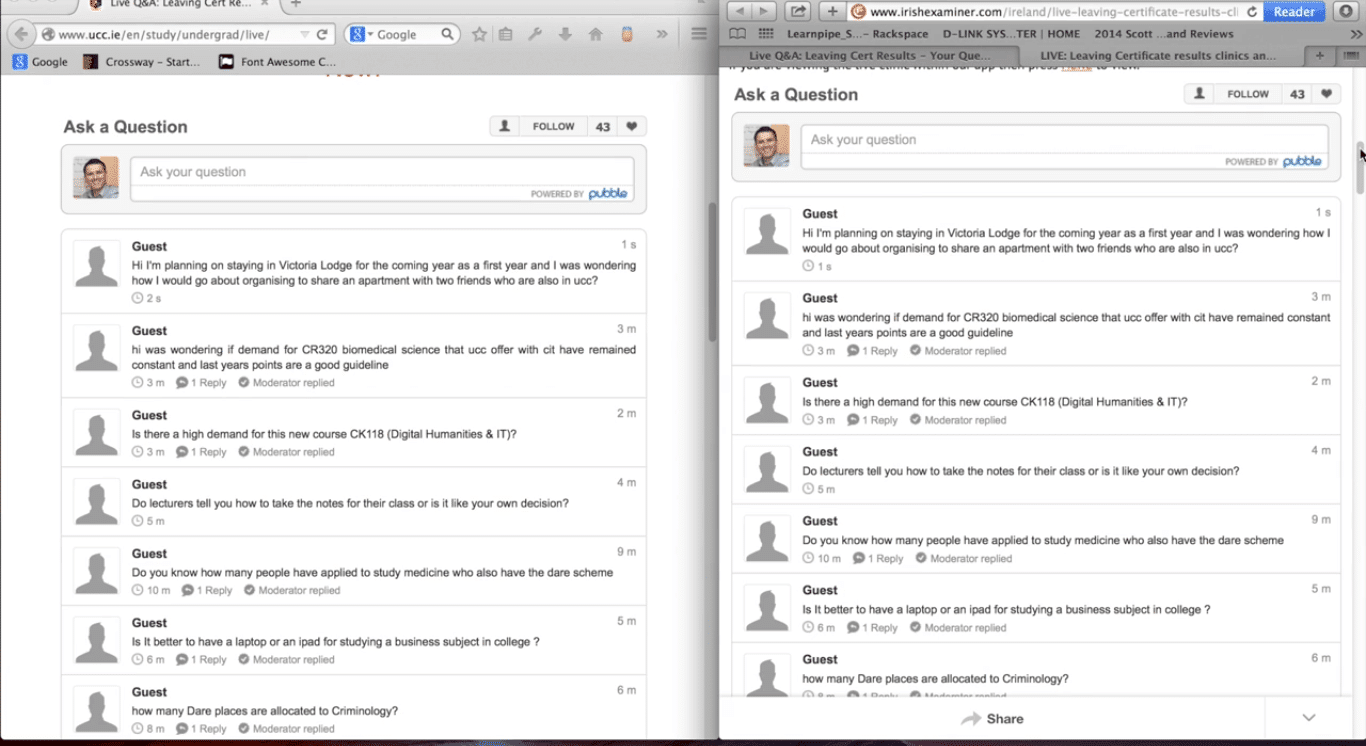
Task: Open Safari downloads button
Action: point(1346,11)
